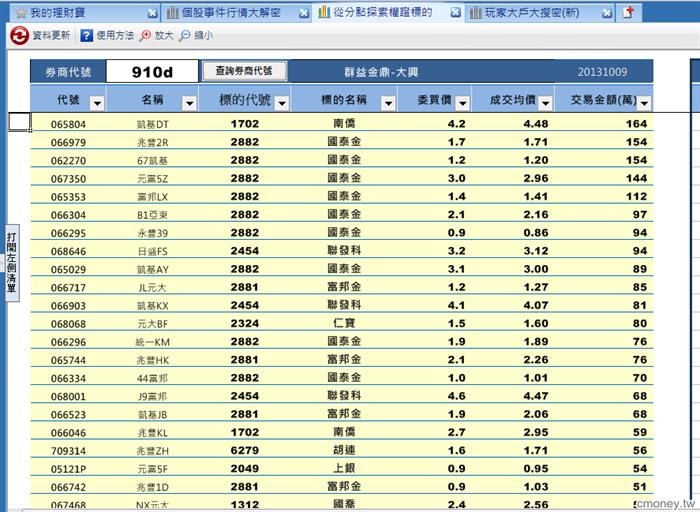The width and height of the screenshot is (700, 512).
Task: Click the 查詢券商代號 button
Action: pos(244,71)
